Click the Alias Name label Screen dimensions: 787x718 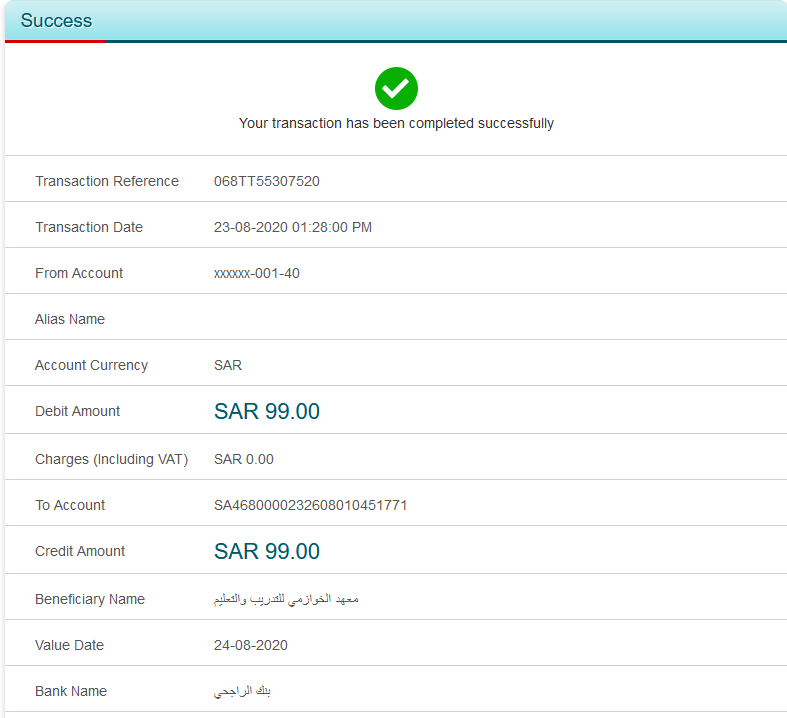pos(70,319)
